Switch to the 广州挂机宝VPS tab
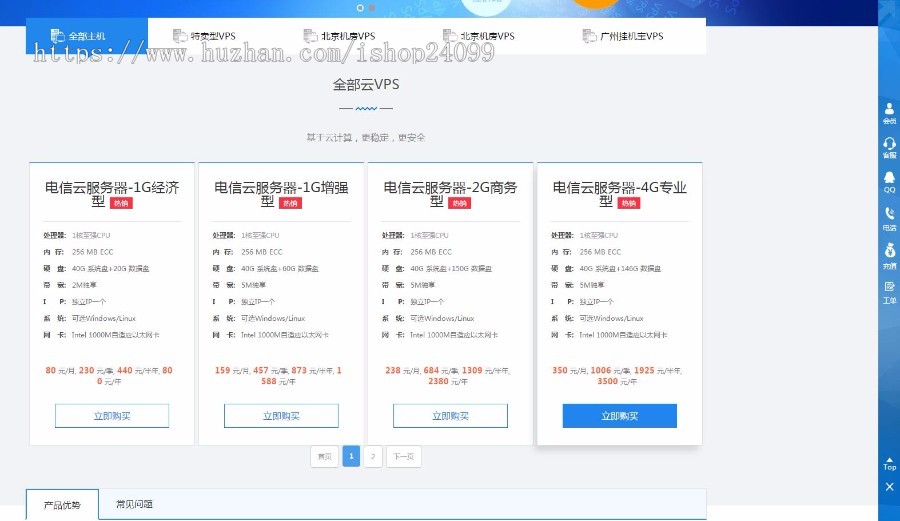This screenshot has width=900, height=521. (x=623, y=36)
